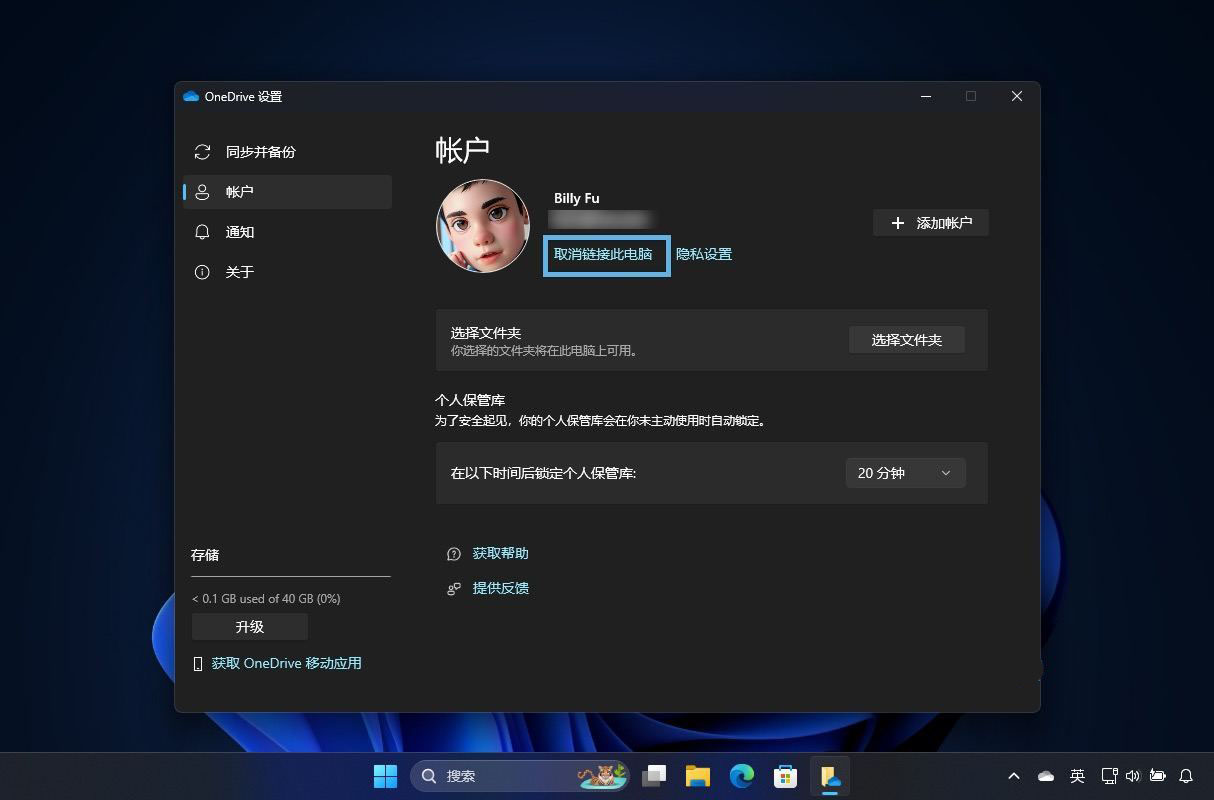This screenshot has height=800, width=1214.
Task: Open 获取 OneDrive 移动应用 link
Action: [286, 663]
